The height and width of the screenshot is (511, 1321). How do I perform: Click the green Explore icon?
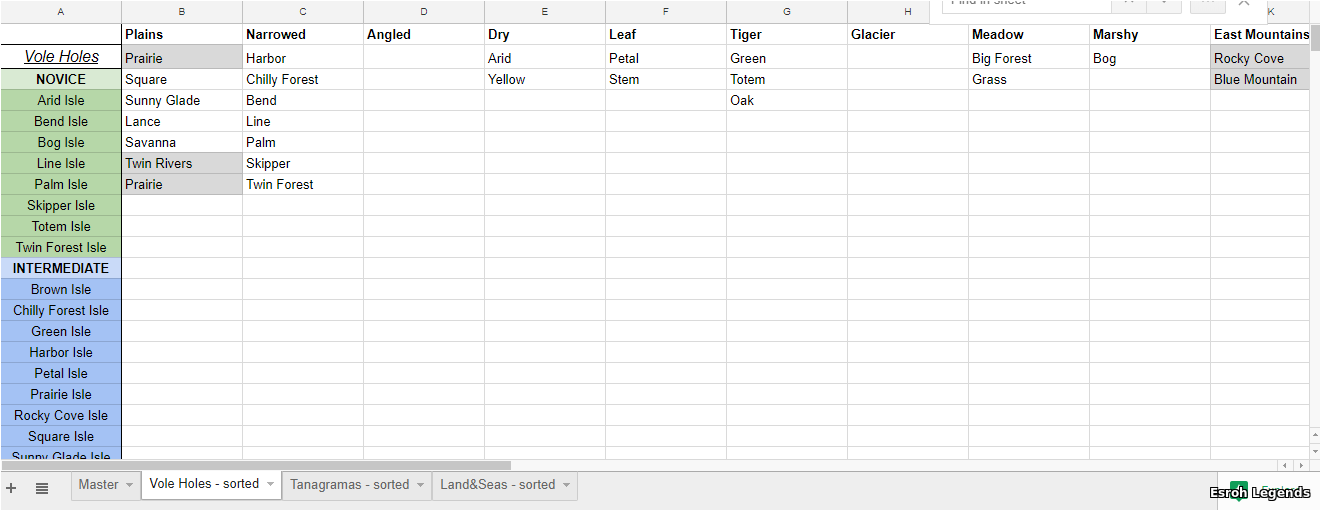click(x=1238, y=491)
